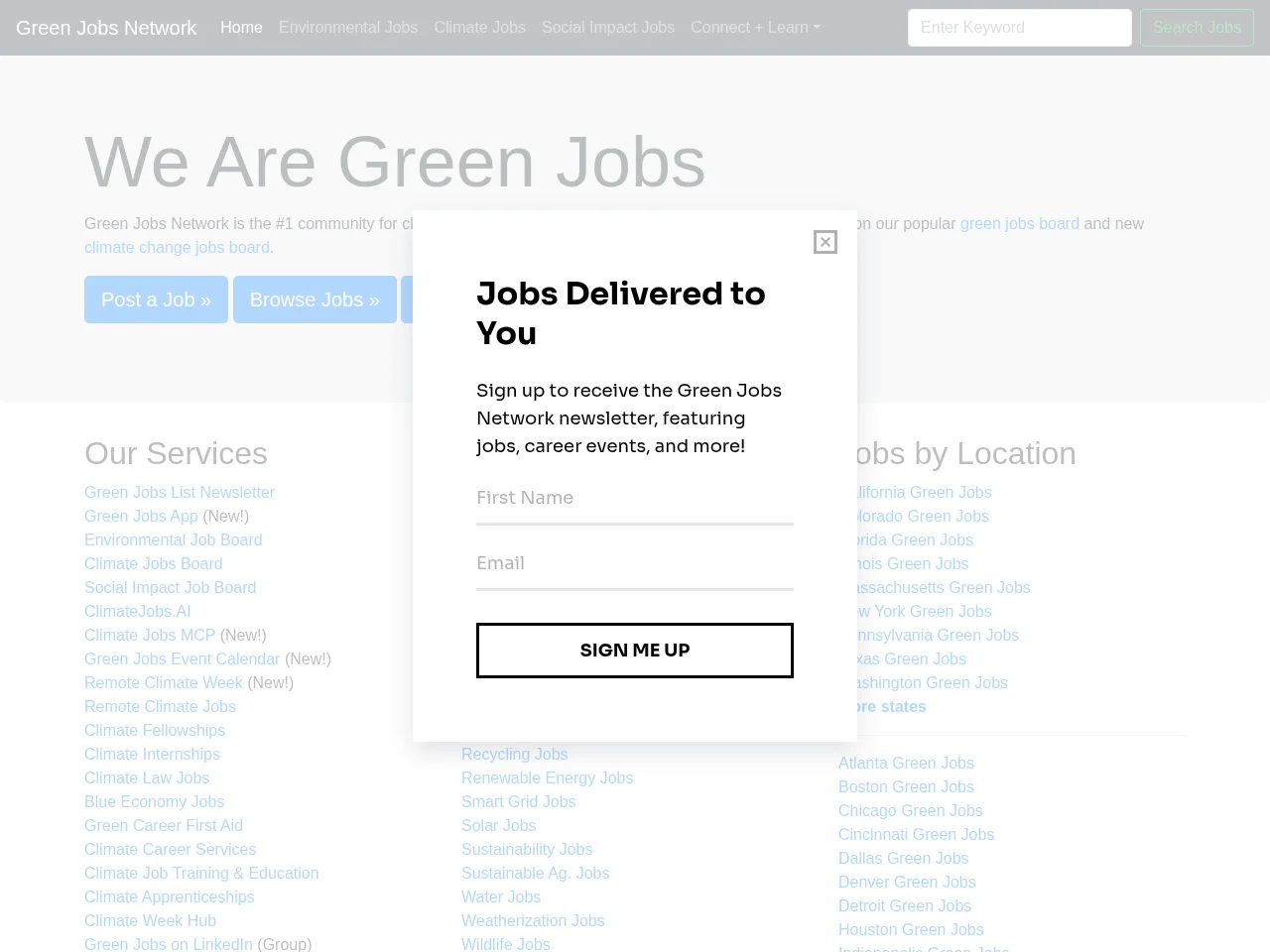This screenshot has height=952, width=1270.
Task: Open the Connect + Learn dropdown
Action: 755,28
